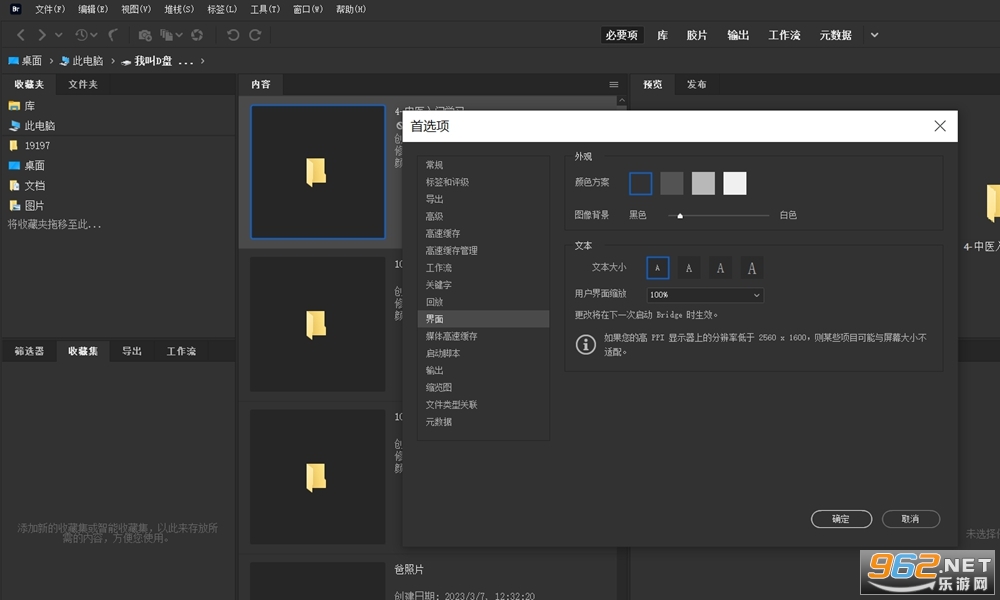
Task: Choose the largest 文本大小 A option
Action: (x=752, y=268)
